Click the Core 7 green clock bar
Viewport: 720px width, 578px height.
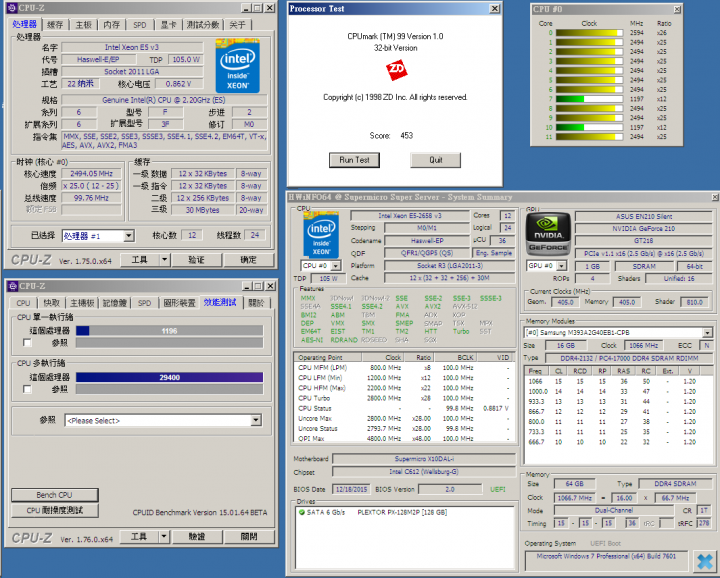(589, 99)
